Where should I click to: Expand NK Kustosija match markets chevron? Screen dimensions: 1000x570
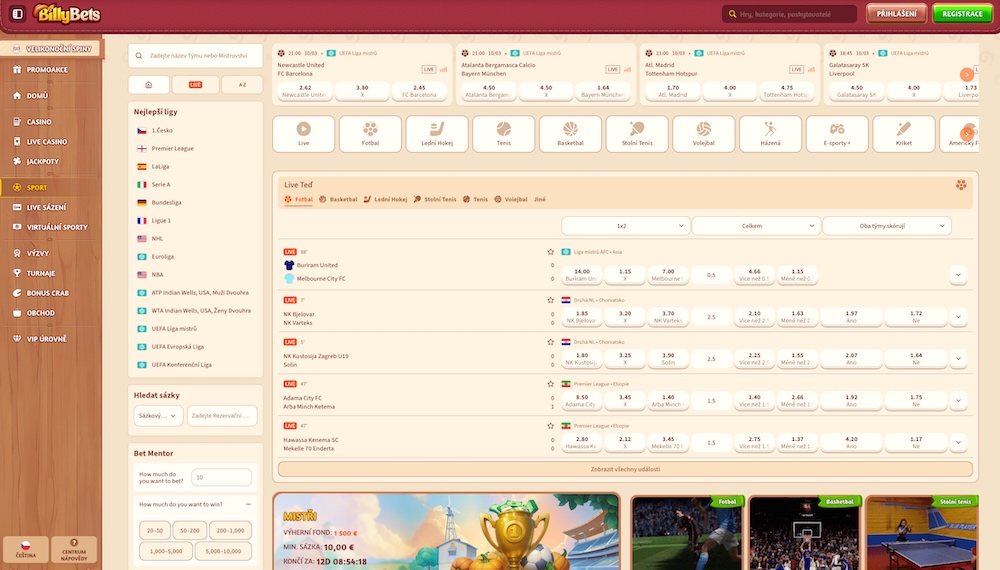958,358
